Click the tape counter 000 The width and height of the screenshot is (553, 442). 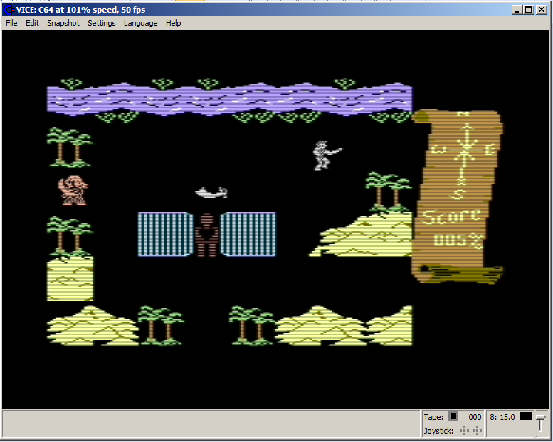point(475,417)
